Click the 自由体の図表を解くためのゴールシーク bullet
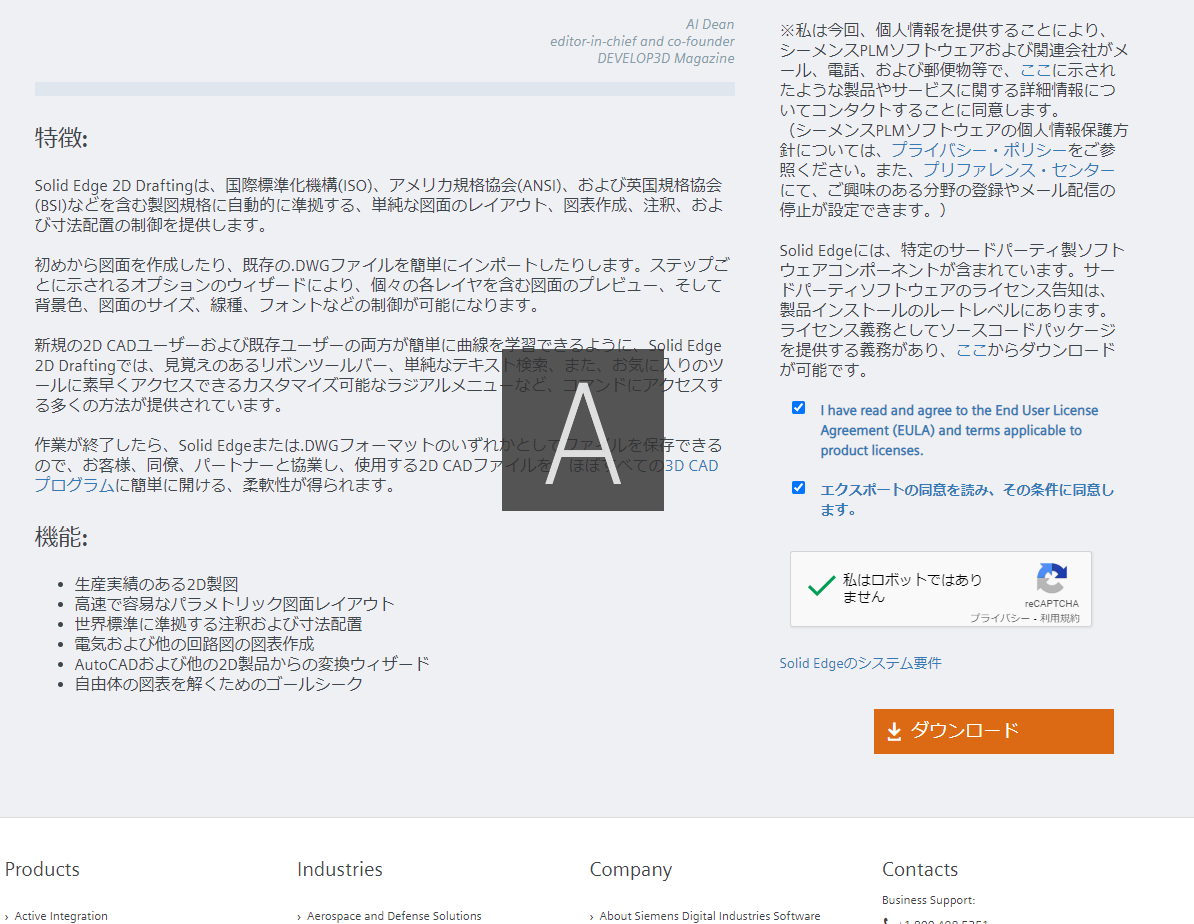Viewport: 1194px width, 924px height. [x=219, y=683]
